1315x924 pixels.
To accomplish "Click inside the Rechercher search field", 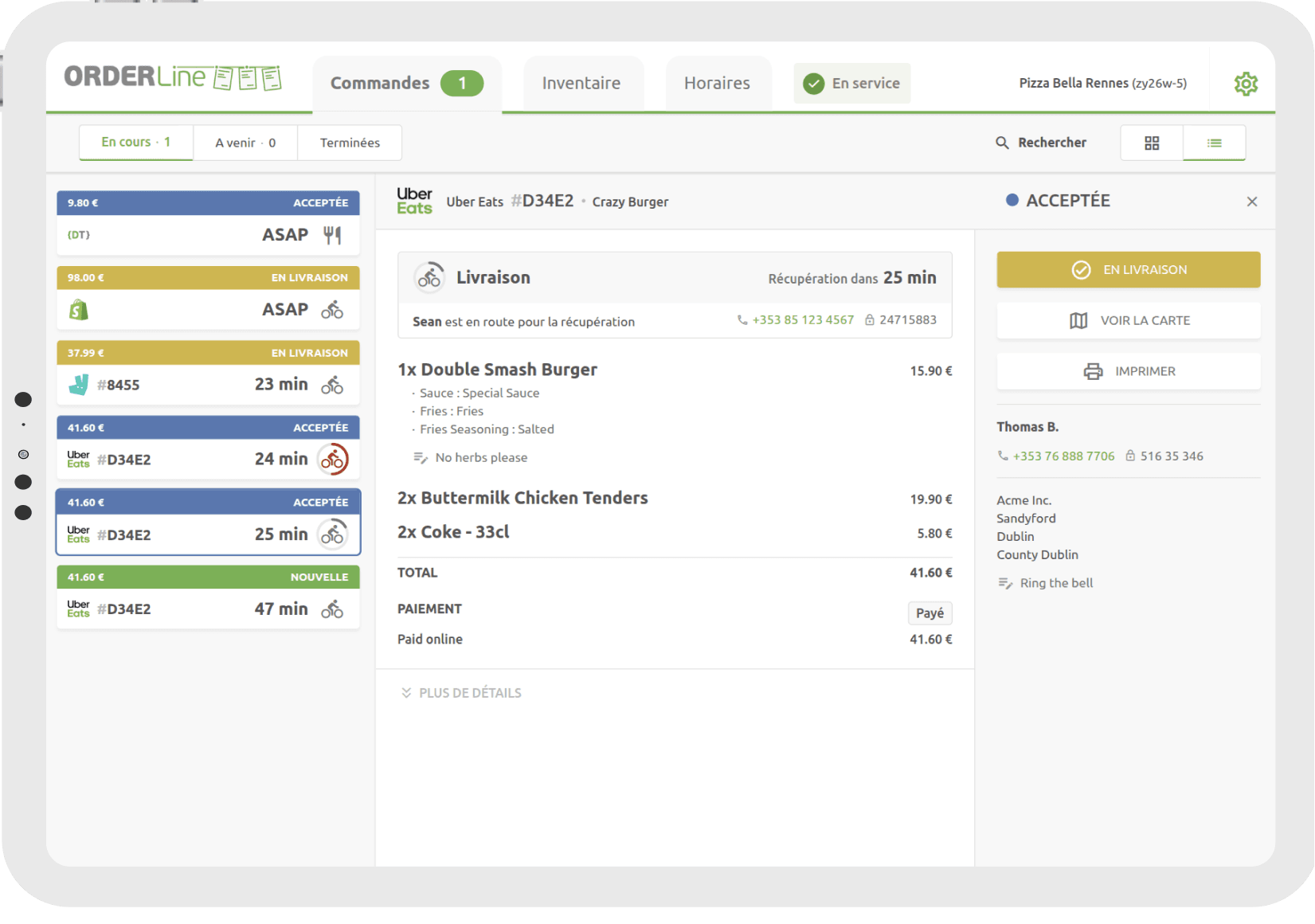I will 1051,142.
